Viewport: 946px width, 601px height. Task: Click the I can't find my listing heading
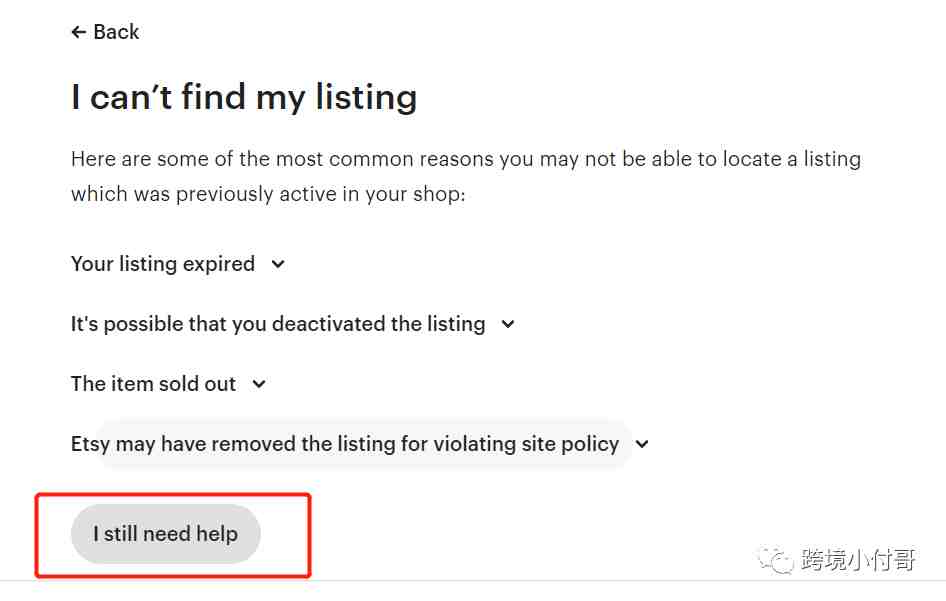click(x=244, y=97)
